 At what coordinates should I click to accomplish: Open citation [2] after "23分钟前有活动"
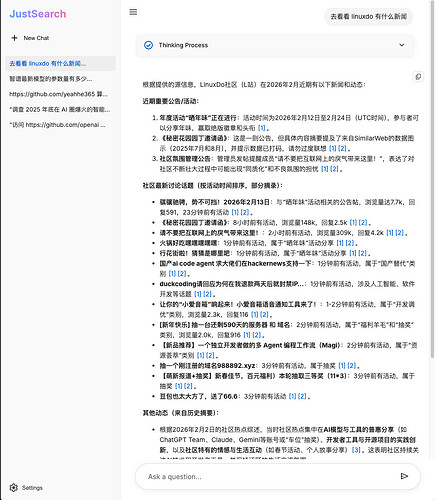click(x=245, y=212)
